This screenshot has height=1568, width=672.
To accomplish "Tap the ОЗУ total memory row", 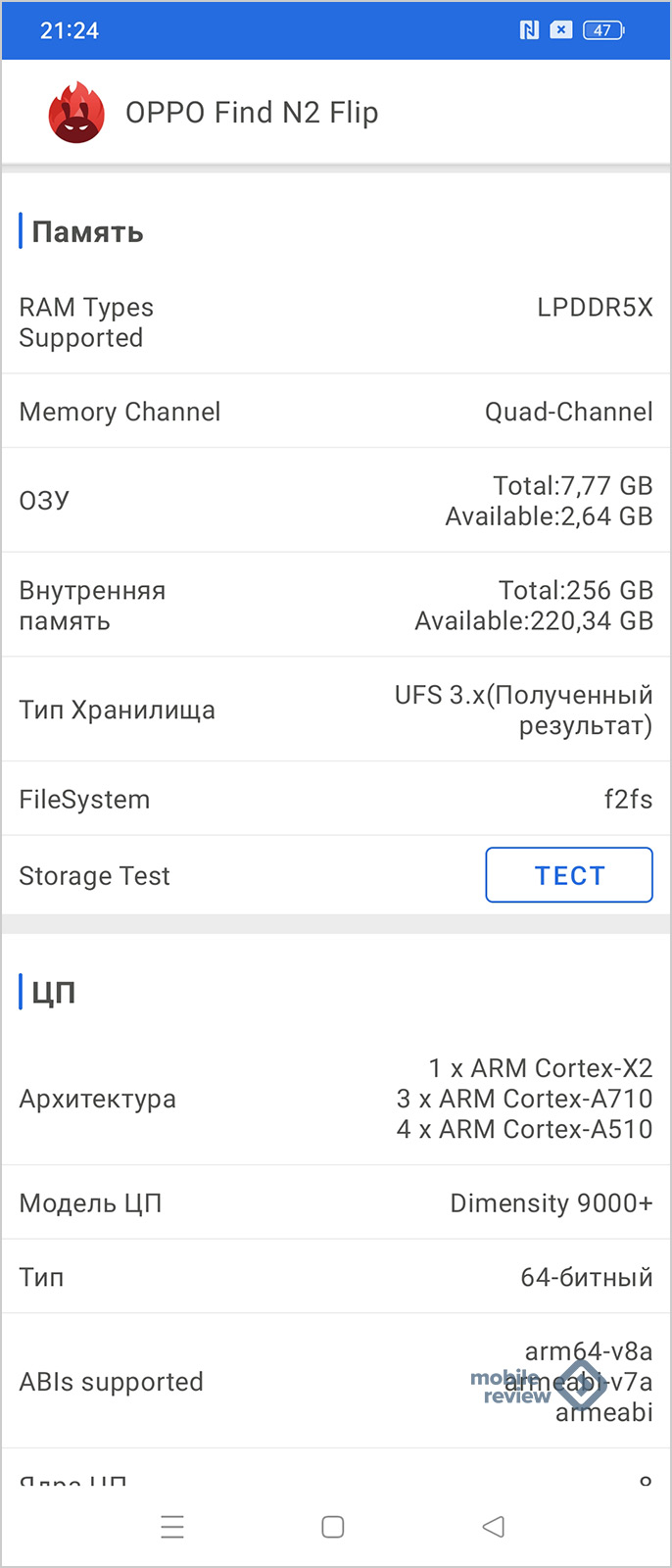I will coord(336,501).
